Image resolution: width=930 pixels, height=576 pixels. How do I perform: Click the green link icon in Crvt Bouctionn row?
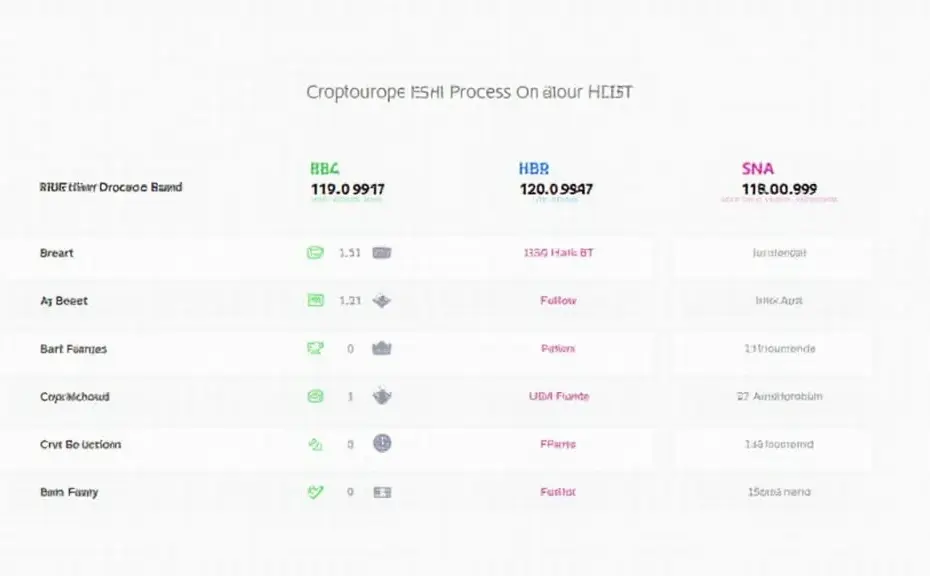(x=315, y=443)
